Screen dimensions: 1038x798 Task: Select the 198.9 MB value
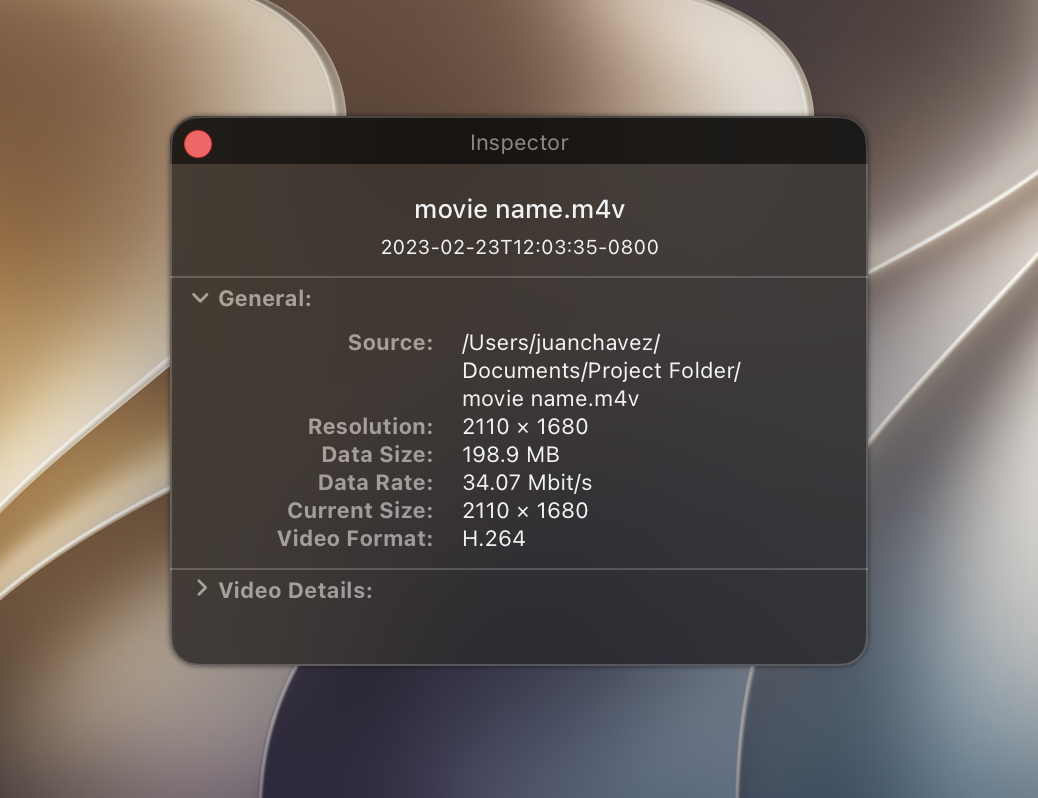[511, 455]
